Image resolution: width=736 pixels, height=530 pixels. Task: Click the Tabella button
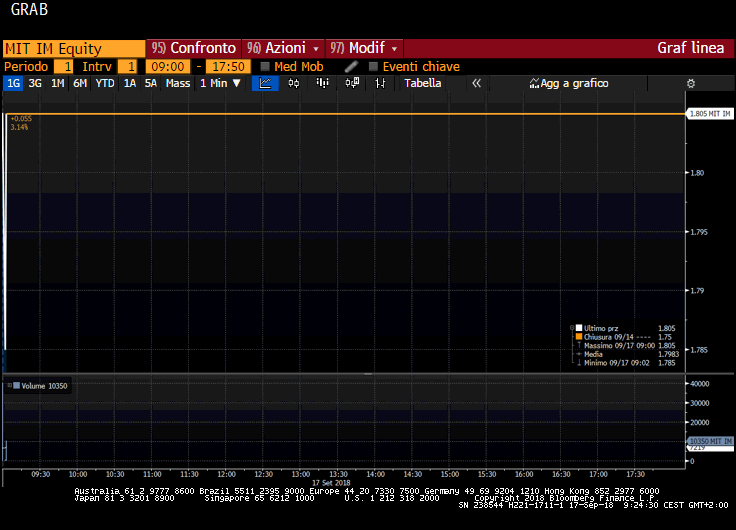pos(422,84)
